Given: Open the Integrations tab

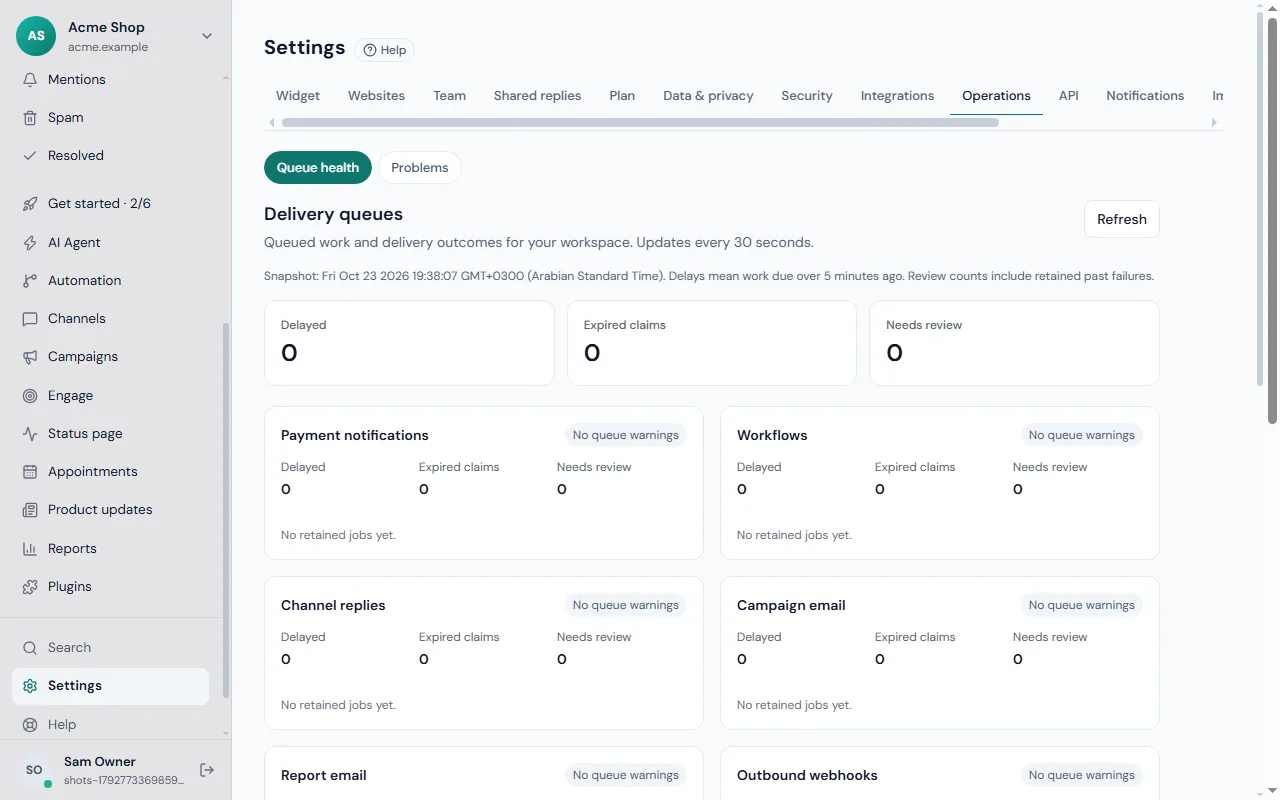Looking at the screenshot, I should click(x=897, y=95).
